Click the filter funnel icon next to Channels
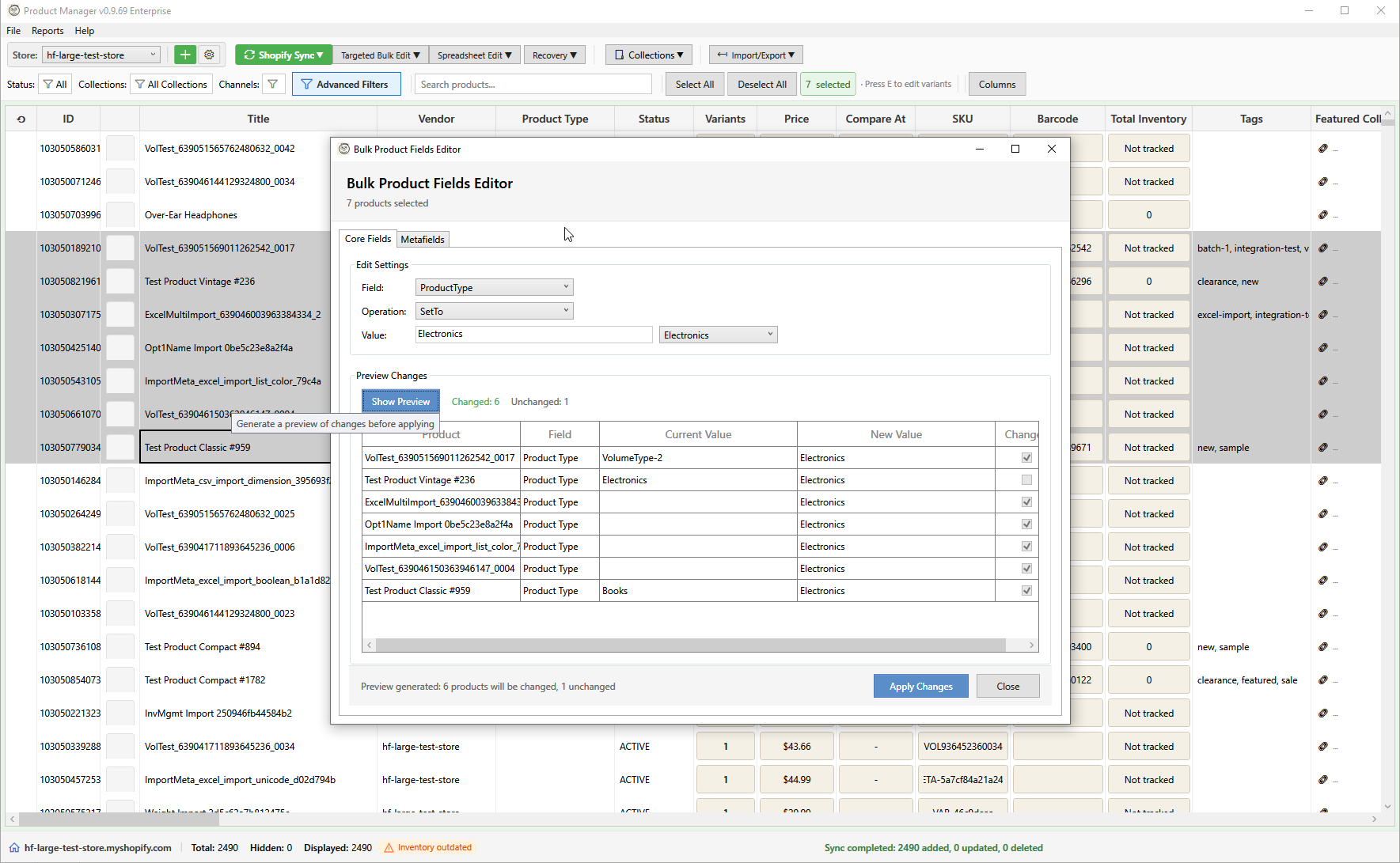The height and width of the screenshot is (863, 1400). pyautogui.click(x=273, y=84)
